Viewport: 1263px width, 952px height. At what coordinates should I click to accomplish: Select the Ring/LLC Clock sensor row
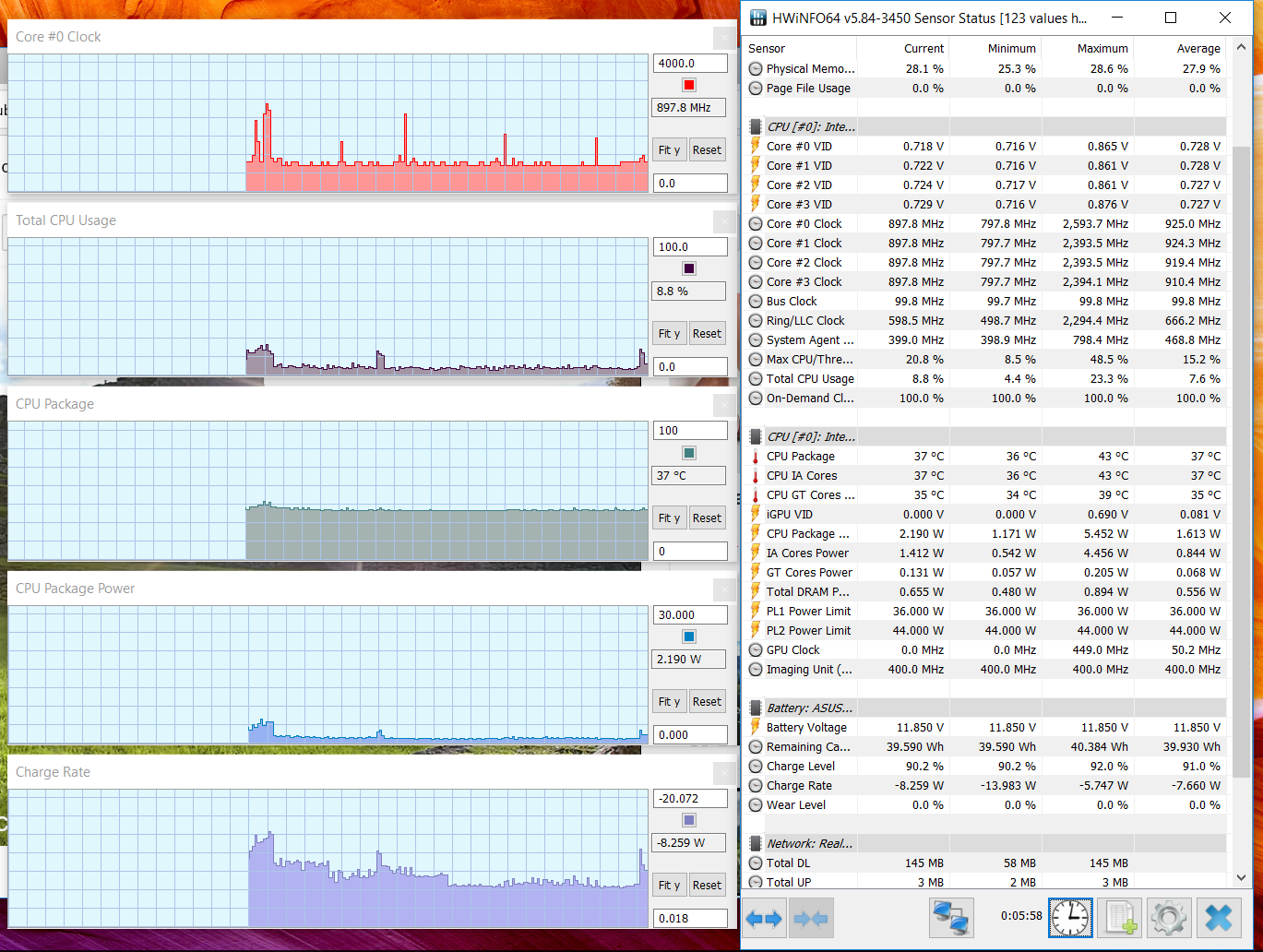[x=985, y=320]
